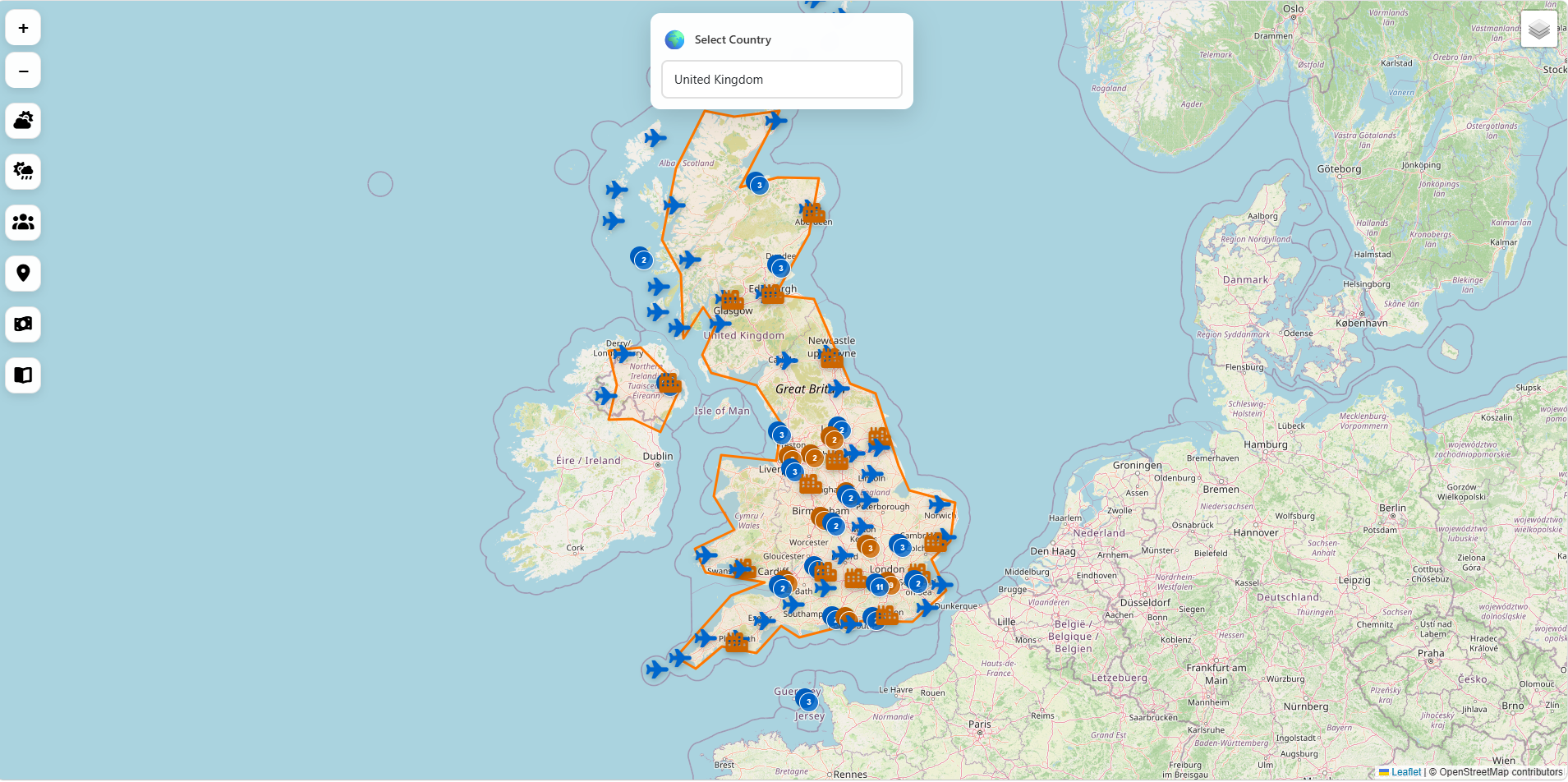Screen dimensions: 1568x782
Task: Click the location pin marker button
Action: click(x=23, y=274)
